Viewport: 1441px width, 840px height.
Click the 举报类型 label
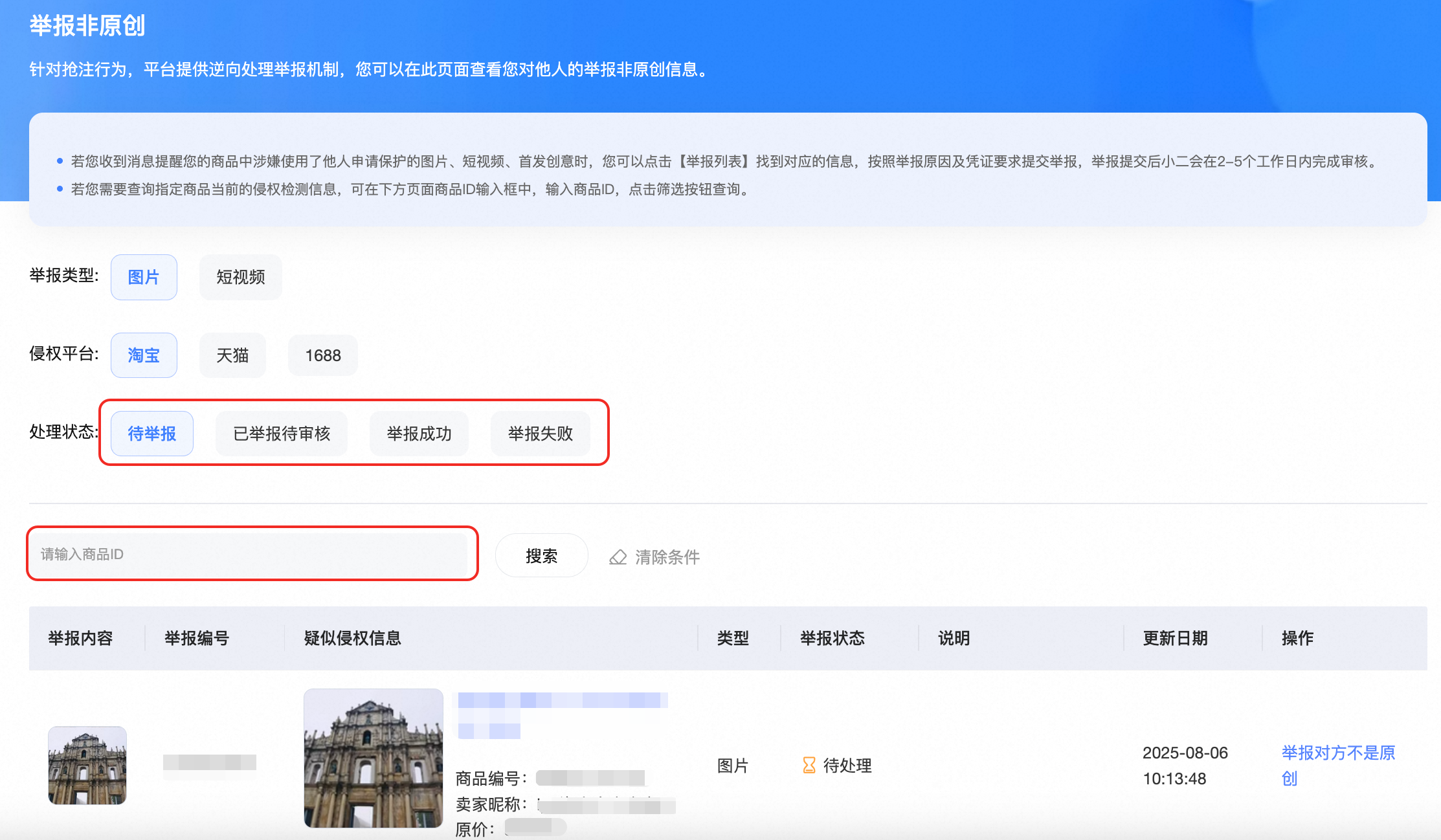tap(64, 276)
